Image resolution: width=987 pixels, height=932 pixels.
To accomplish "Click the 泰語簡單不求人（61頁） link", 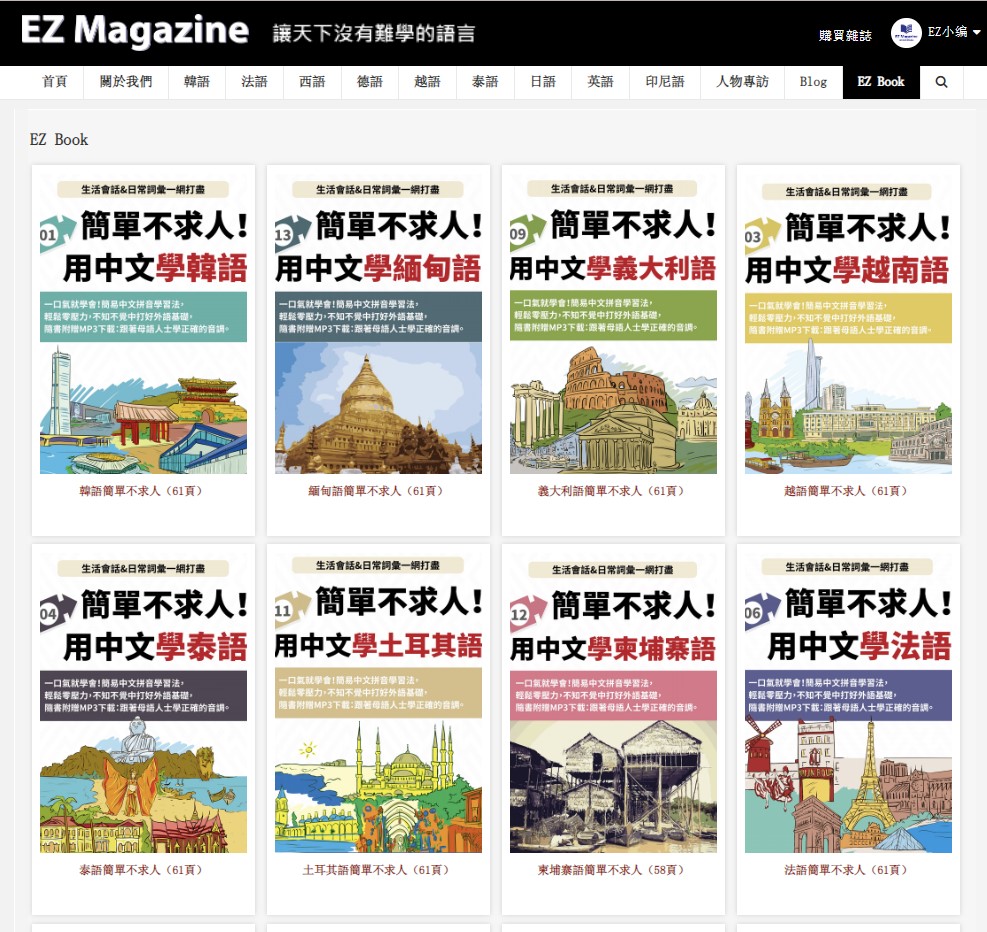I will [144, 870].
